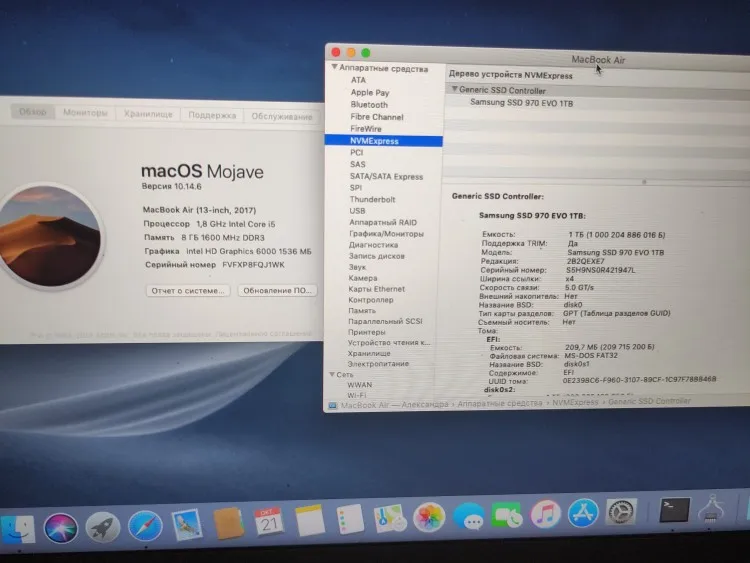750x563 pixels.
Task: Select PCI in sidebar
Action: click(x=356, y=152)
